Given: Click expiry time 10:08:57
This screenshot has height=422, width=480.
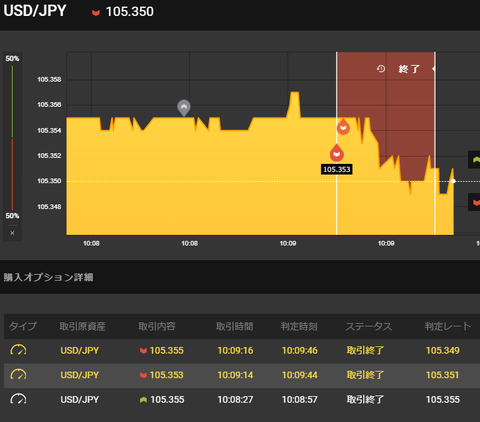Looking at the screenshot, I should tap(300, 399).
